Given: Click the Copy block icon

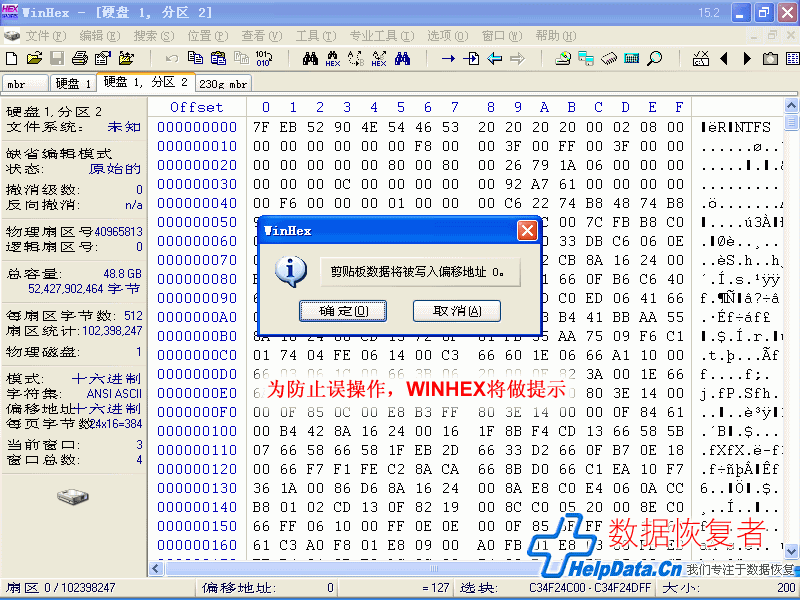Looking at the screenshot, I should [x=195, y=58].
